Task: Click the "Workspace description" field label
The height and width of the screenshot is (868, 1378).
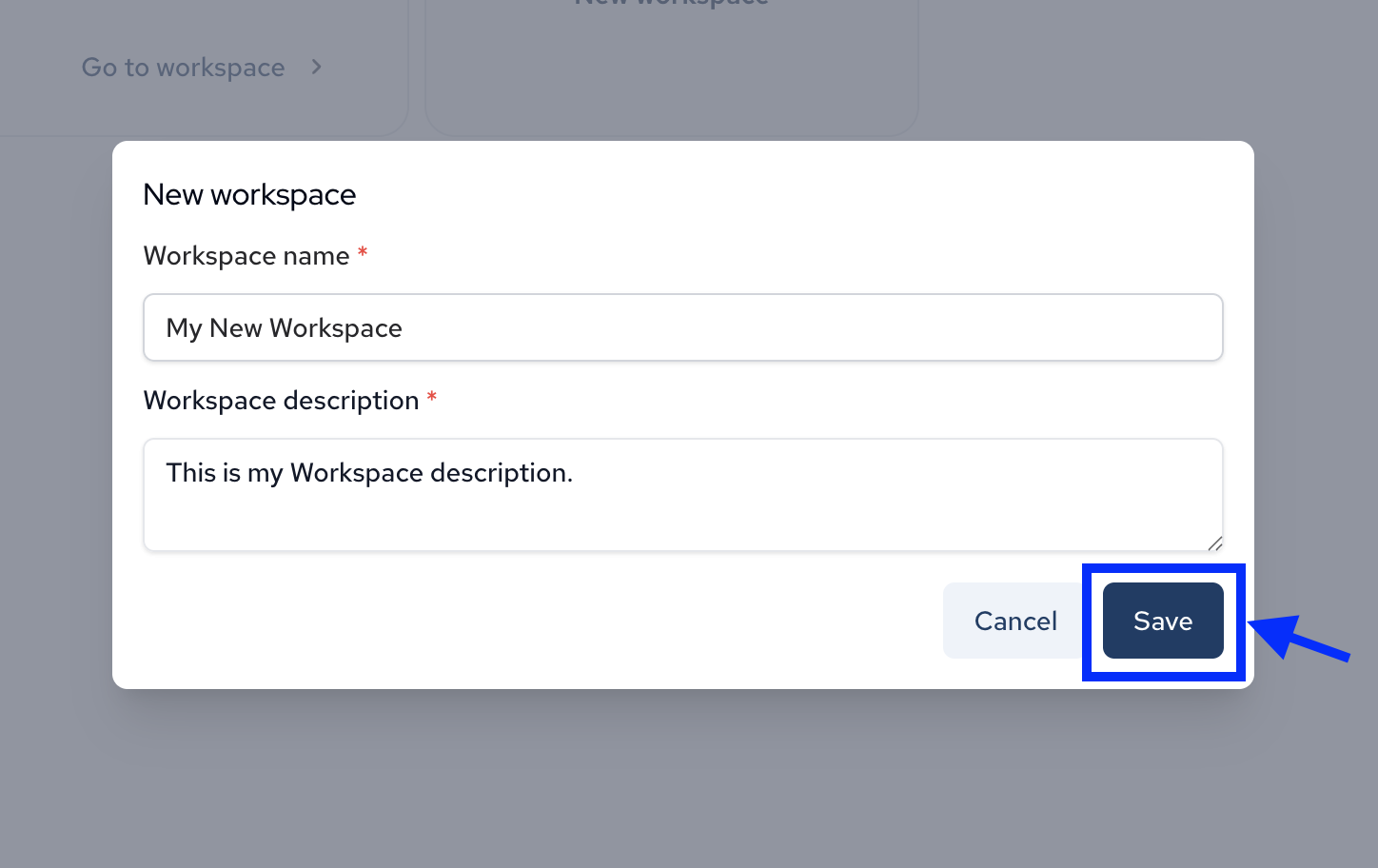Action: (281, 400)
